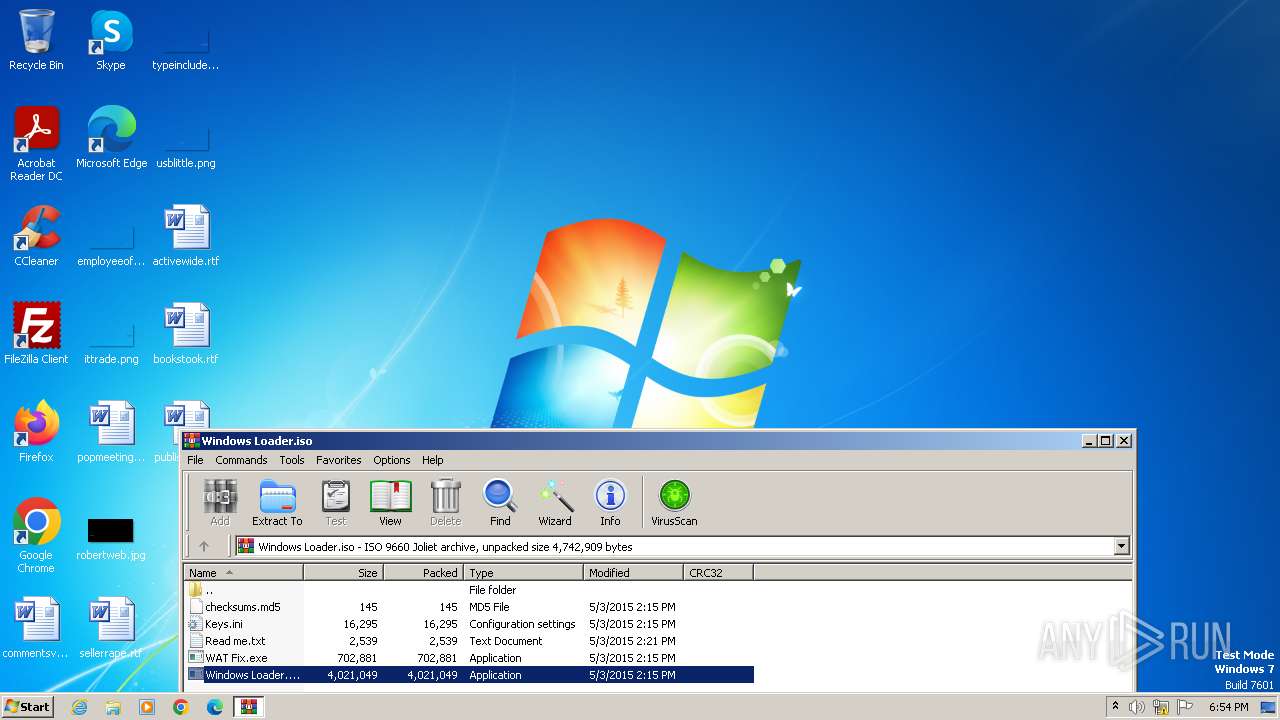This screenshot has width=1280, height=720.
Task: Click the Delete trash icon
Action: 445,502
